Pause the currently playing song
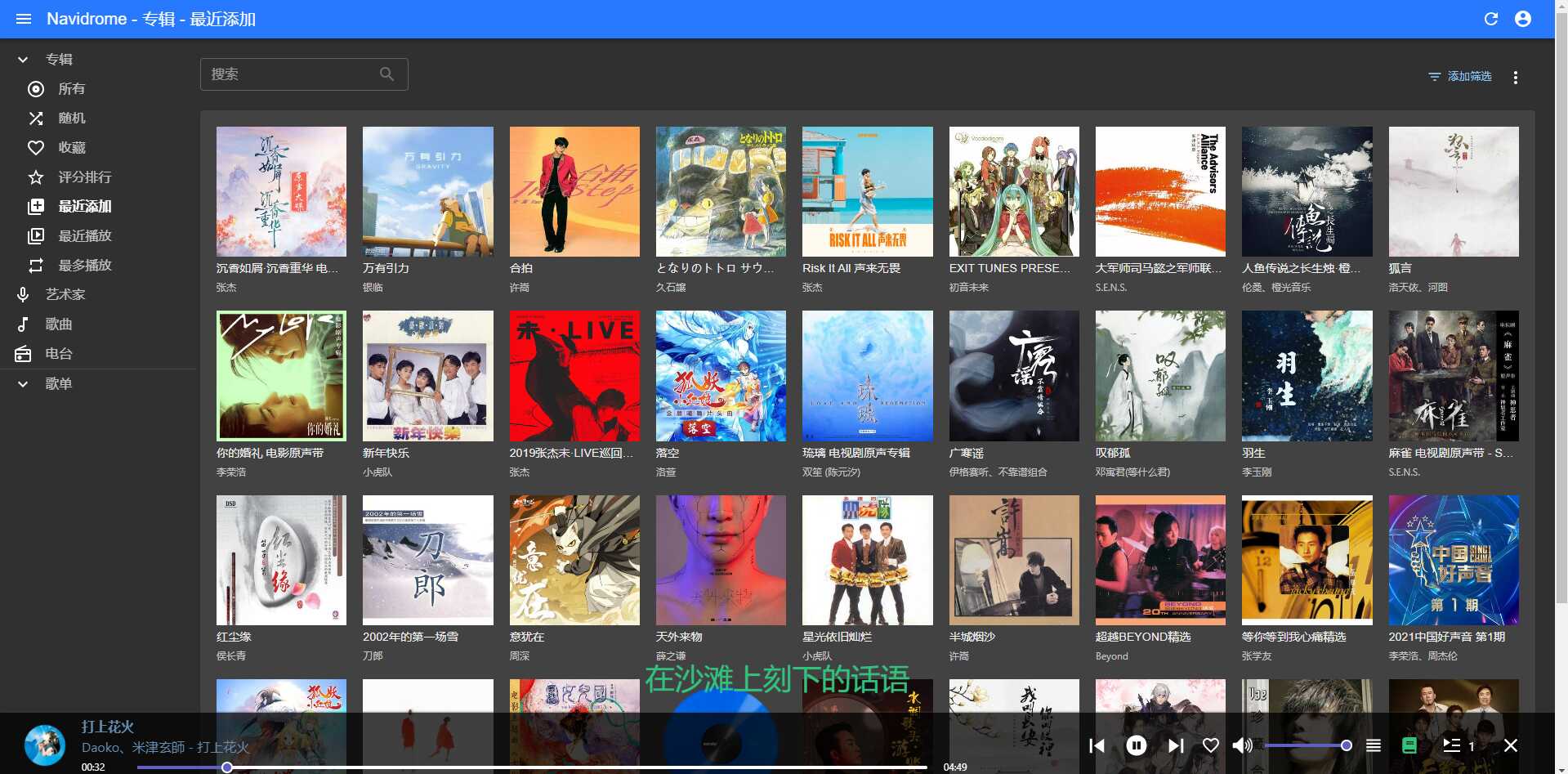Image resolution: width=1568 pixels, height=774 pixels. point(1136,745)
